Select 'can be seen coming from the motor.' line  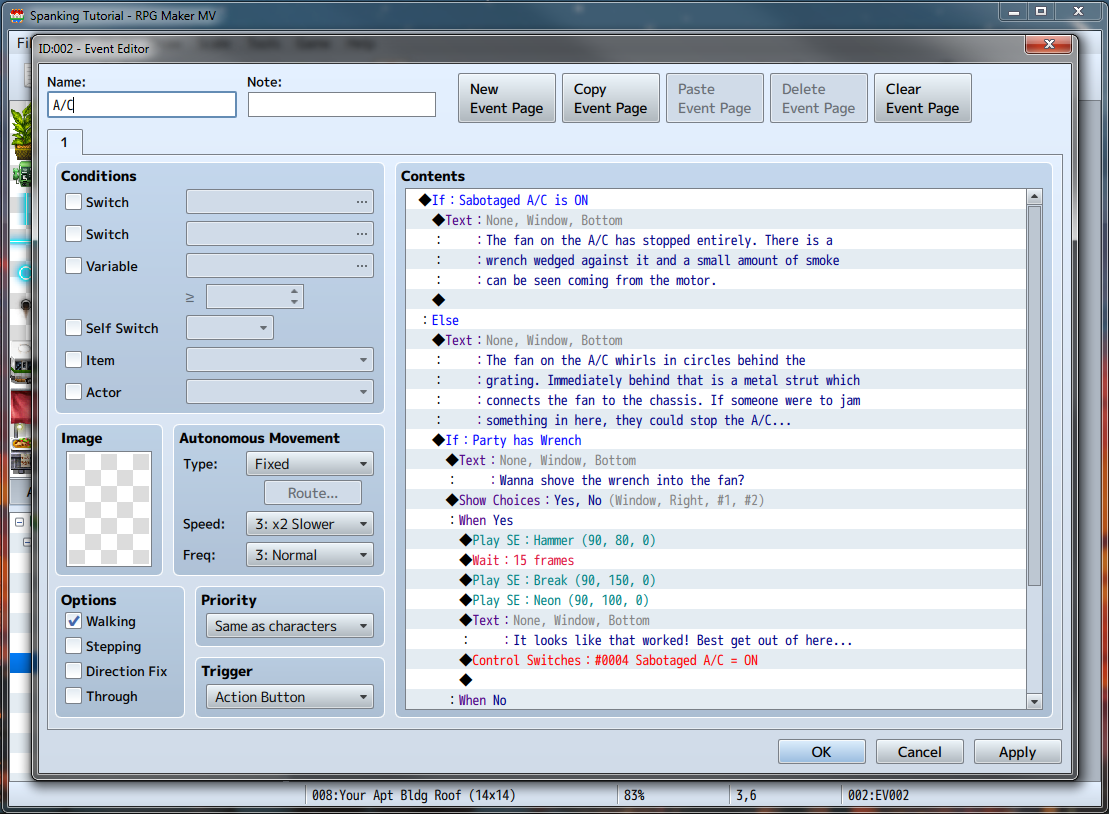(x=716, y=280)
